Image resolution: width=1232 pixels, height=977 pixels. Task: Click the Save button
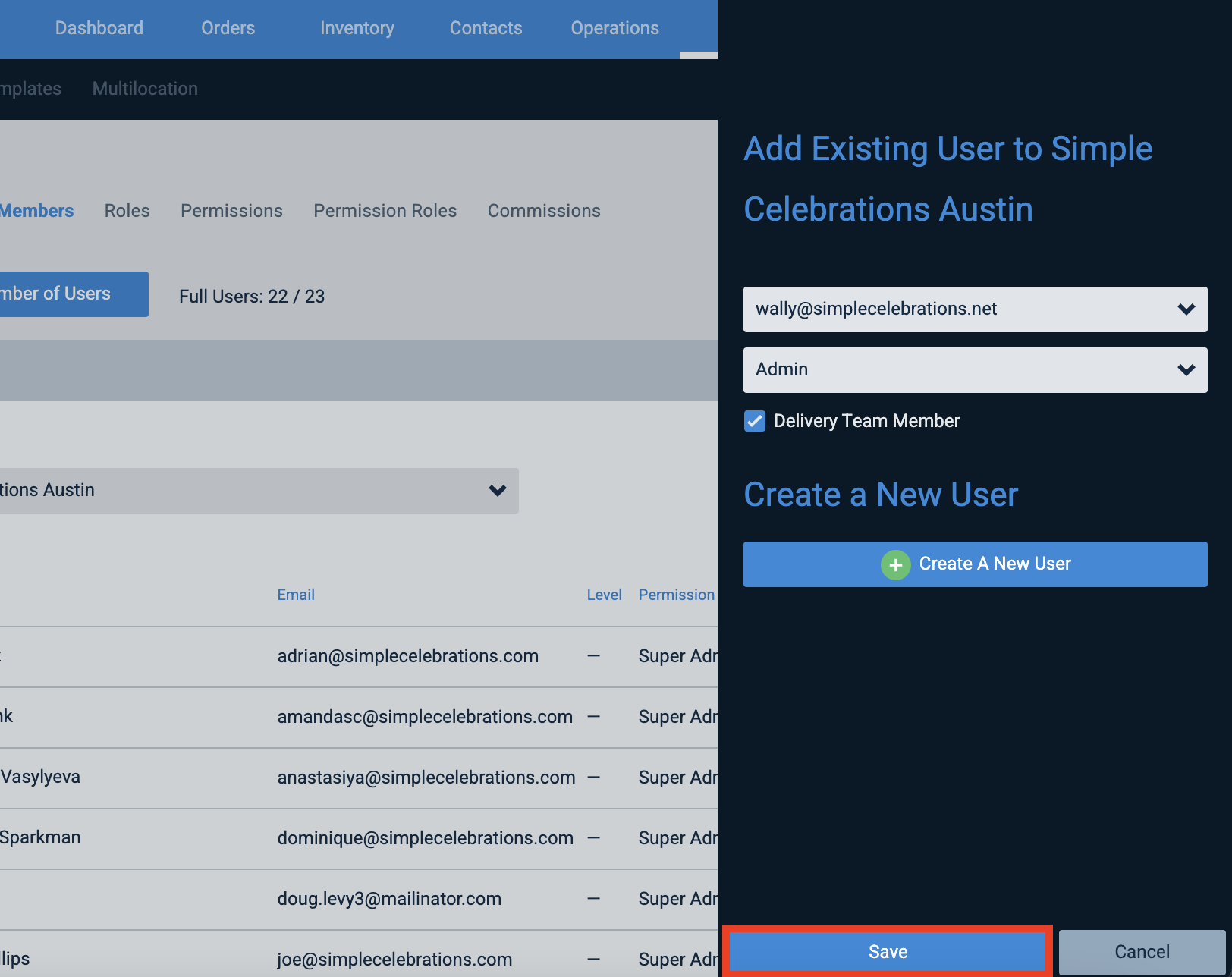pyautogui.click(x=887, y=952)
